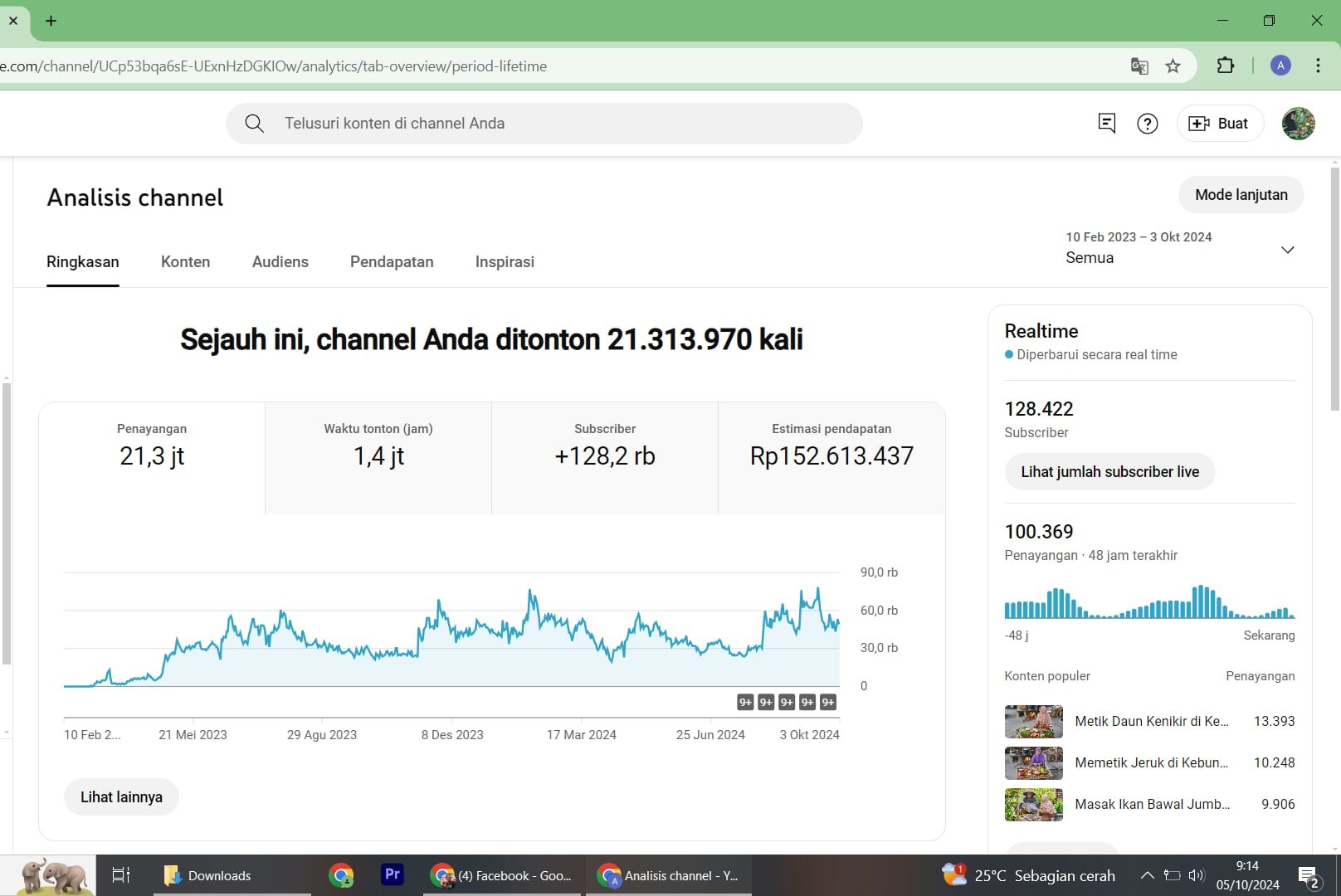Viewport: 1341px width, 896px height.
Task: Click the Buat create button
Action: pyautogui.click(x=1219, y=124)
